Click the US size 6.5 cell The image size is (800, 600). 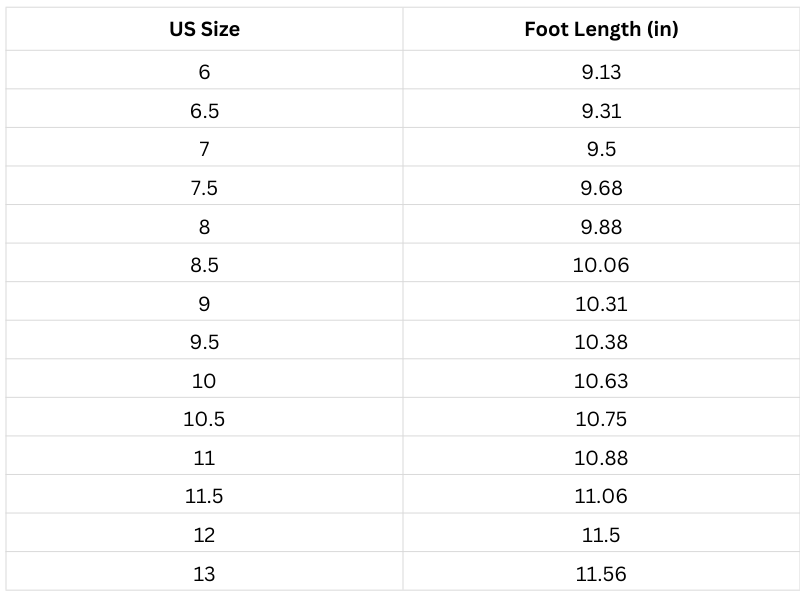coord(204,111)
